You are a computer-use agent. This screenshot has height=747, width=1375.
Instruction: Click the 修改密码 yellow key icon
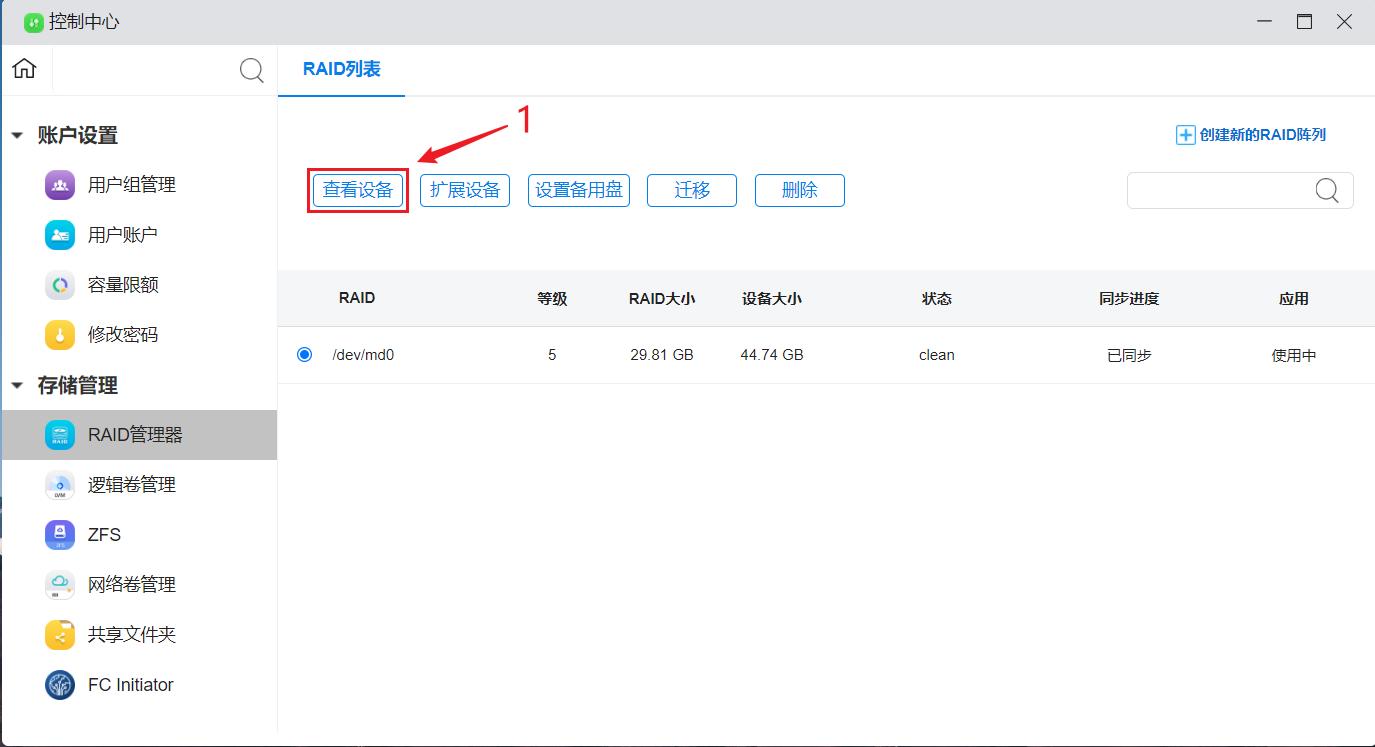(60, 335)
